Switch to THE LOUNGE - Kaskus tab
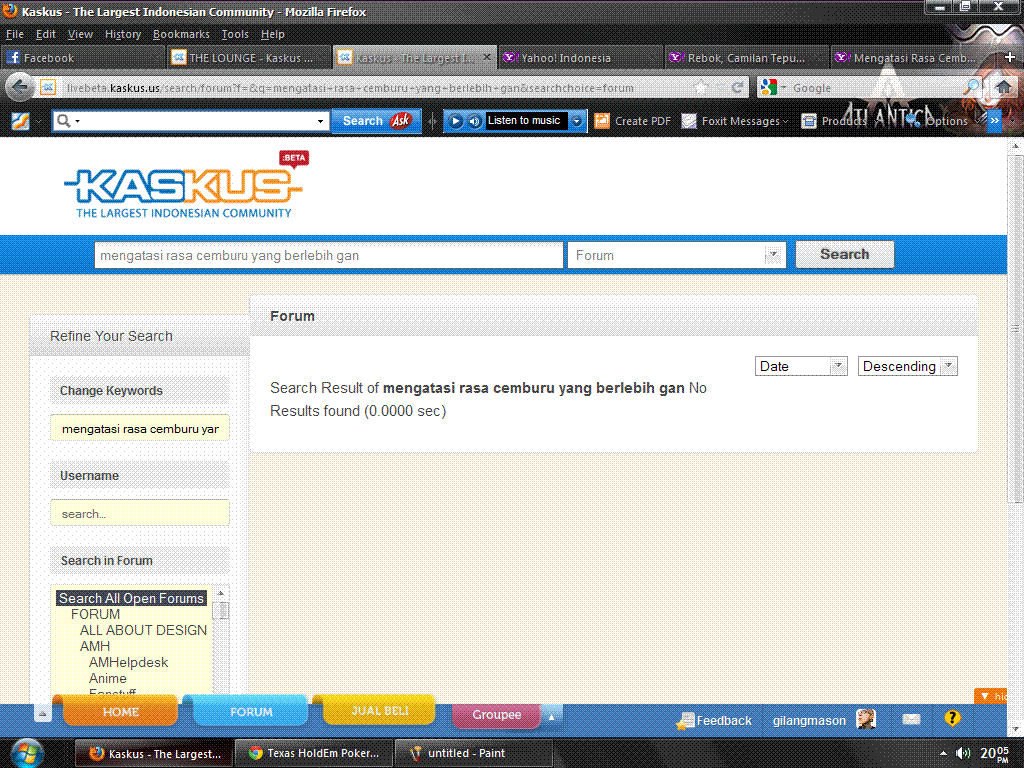1024x768 pixels. click(x=249, y=57)
